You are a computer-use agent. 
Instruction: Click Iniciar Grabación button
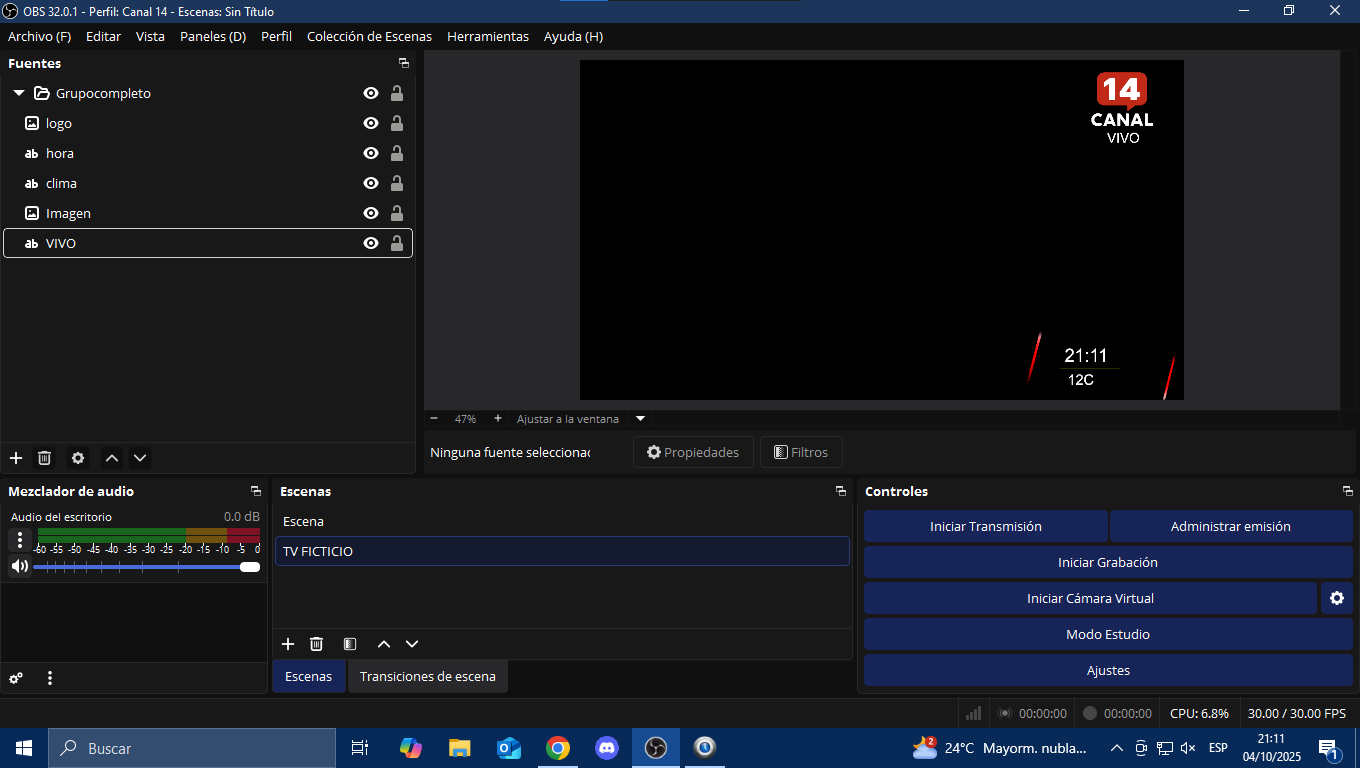tap(1107, 562)
